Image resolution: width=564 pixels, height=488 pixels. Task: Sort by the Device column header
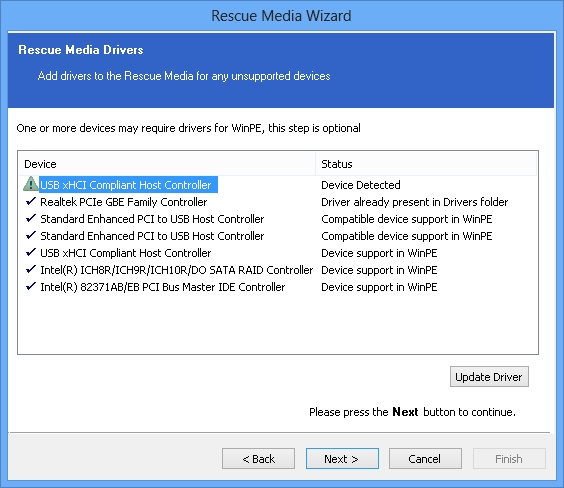pos(167,164)
